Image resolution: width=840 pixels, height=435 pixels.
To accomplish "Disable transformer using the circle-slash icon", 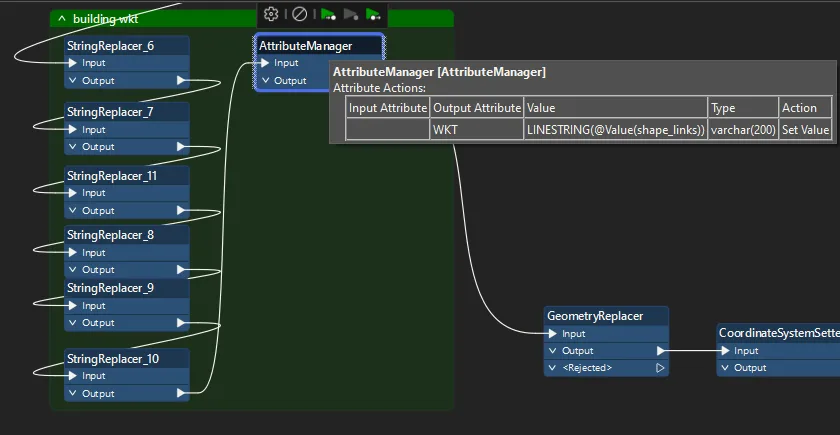I will (x=299, y=14).
